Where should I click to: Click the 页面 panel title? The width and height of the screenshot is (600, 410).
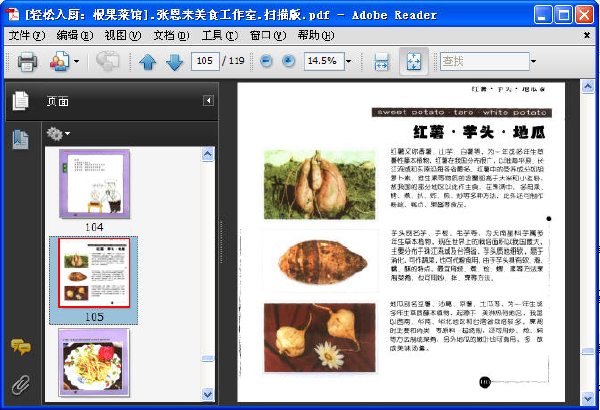tap(58, 101)
